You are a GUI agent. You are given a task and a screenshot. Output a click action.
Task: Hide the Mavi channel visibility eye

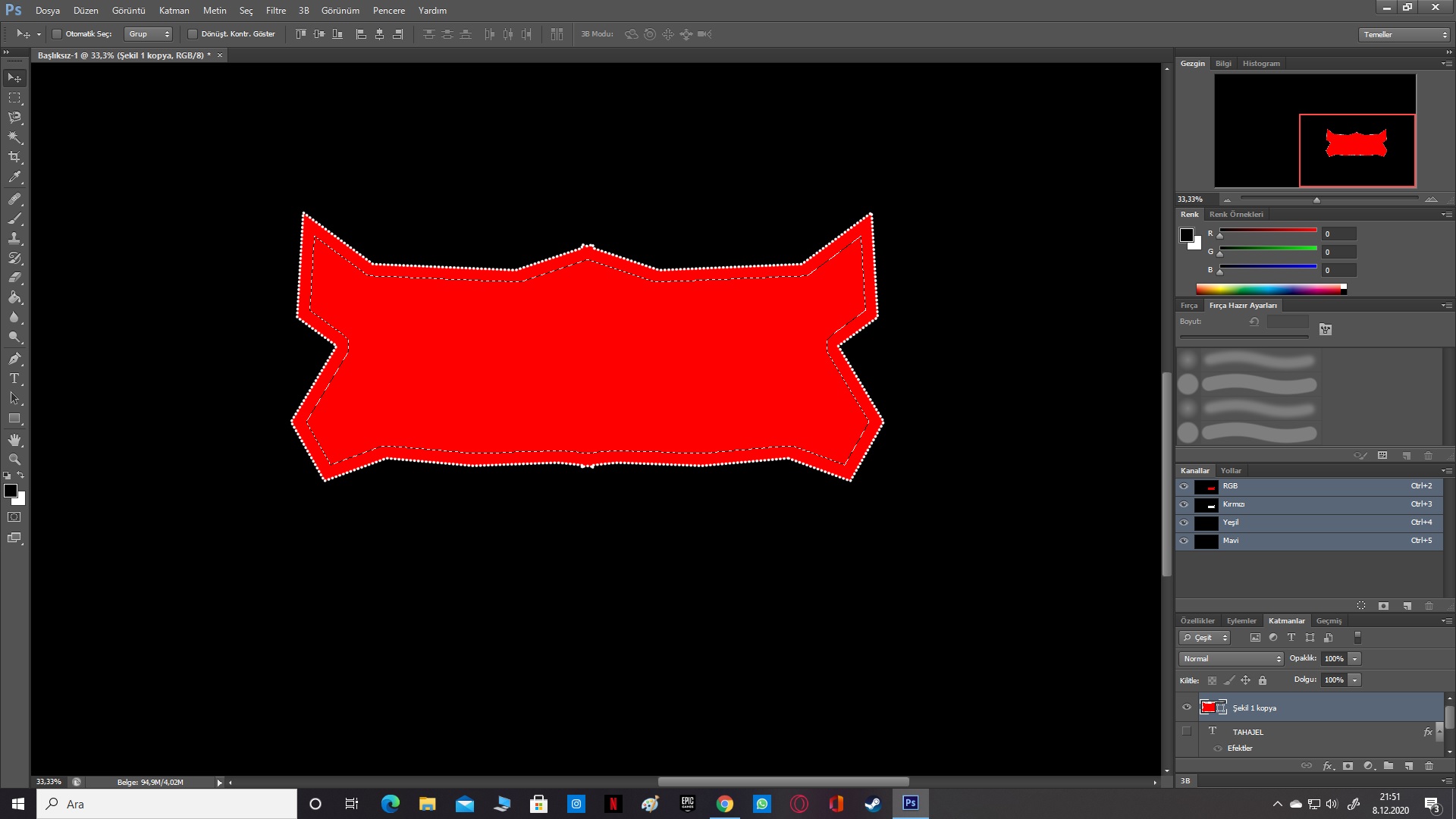coord(1184,541)
